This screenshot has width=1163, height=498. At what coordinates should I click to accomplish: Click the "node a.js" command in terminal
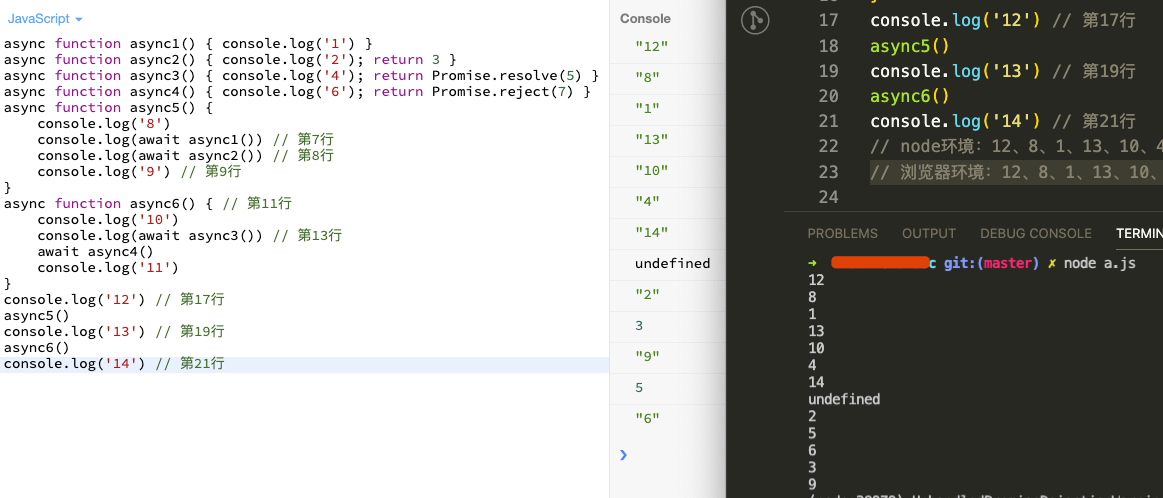click(x=1099, y=263)
